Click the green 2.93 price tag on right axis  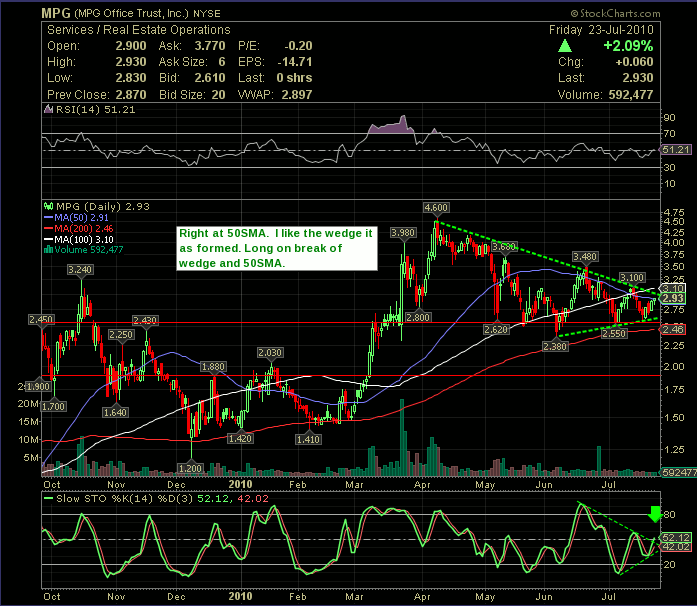coord(673,298)
